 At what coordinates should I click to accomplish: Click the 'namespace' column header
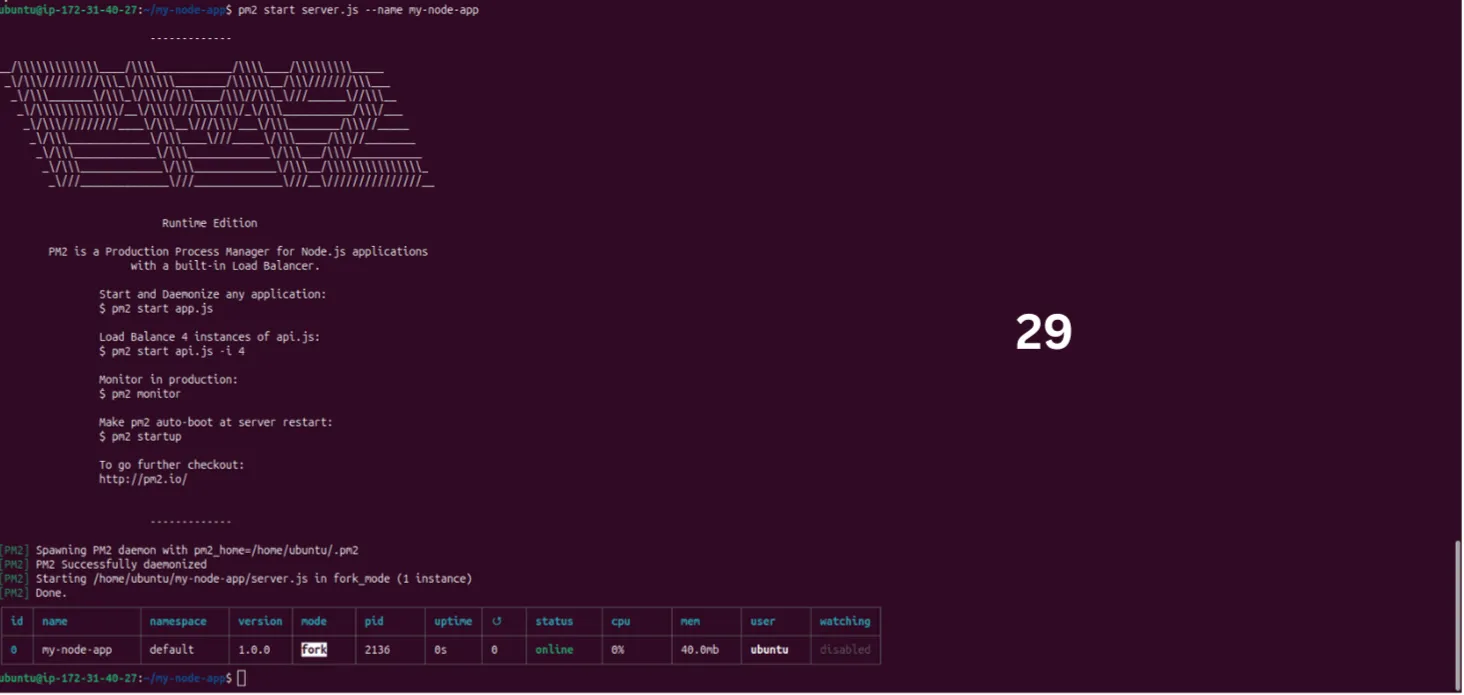(178, 621)
